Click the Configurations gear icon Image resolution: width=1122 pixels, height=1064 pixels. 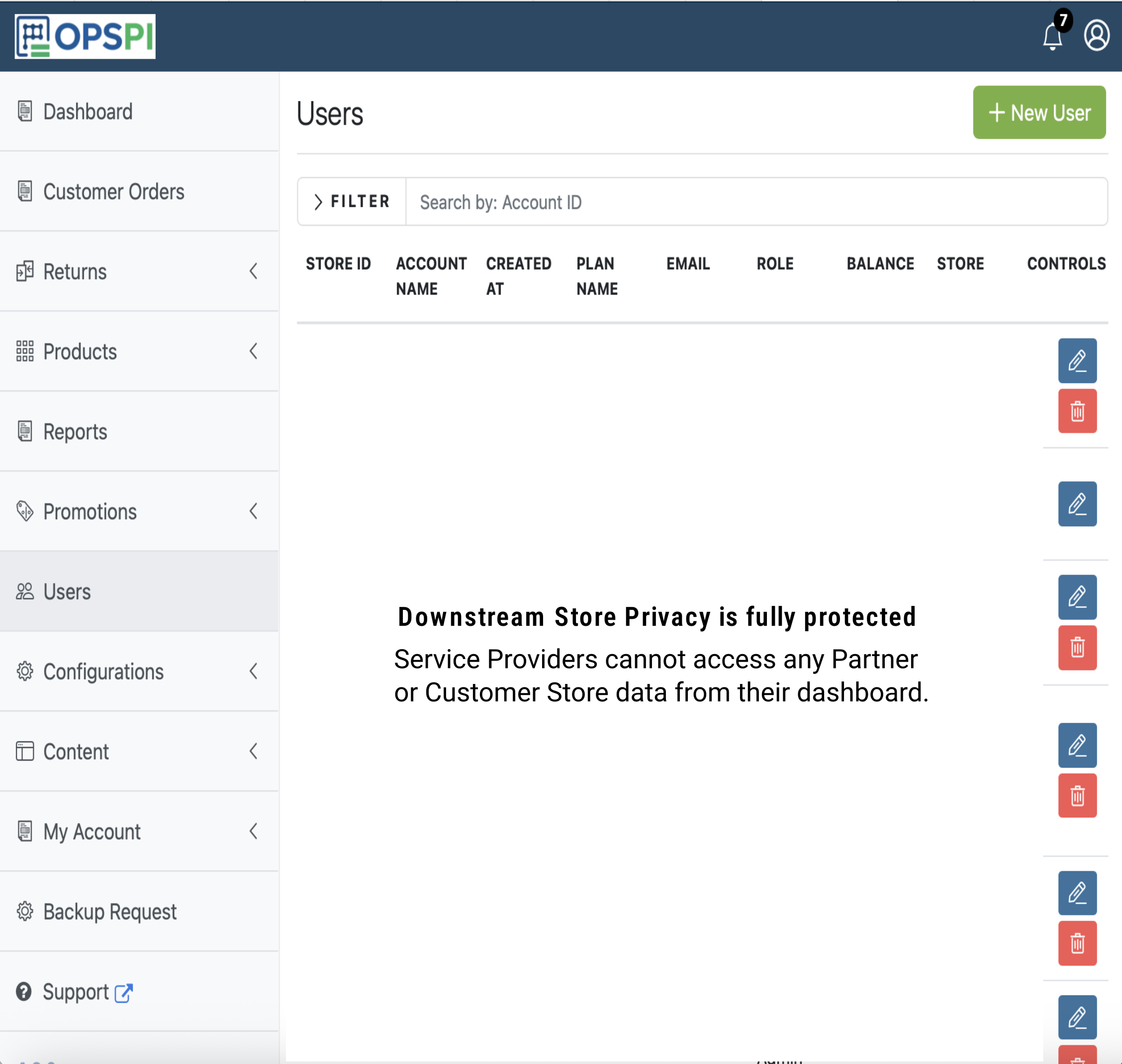[x=25, y=672]
